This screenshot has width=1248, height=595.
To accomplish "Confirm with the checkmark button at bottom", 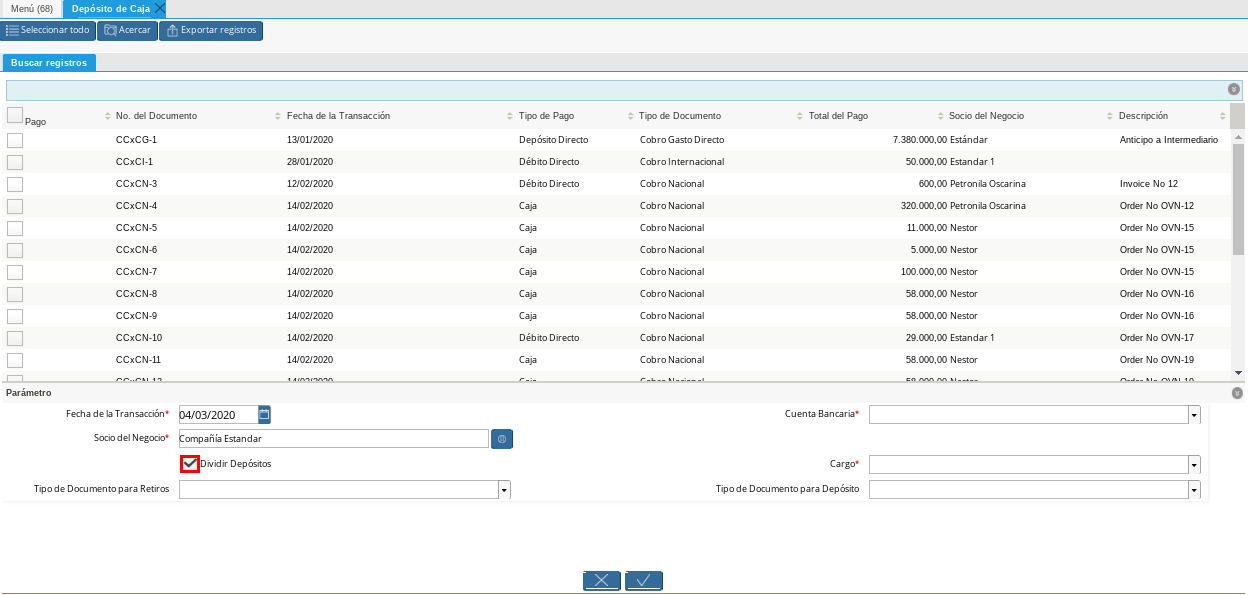I will (x=644, y=581).
